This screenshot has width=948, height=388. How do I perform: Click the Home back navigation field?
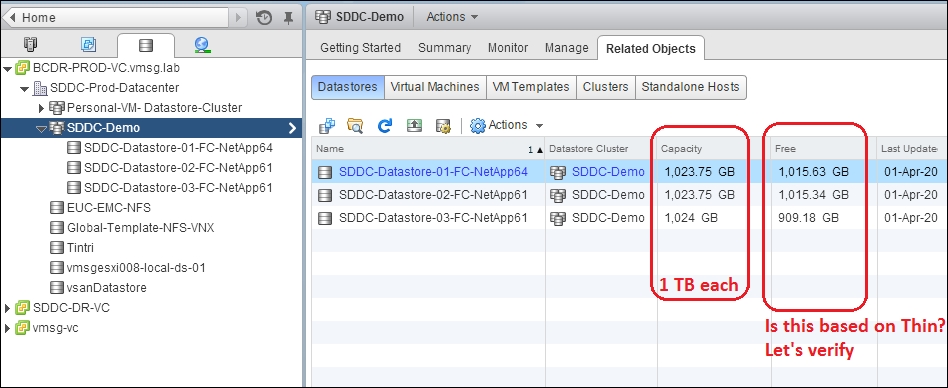(117, 18)
